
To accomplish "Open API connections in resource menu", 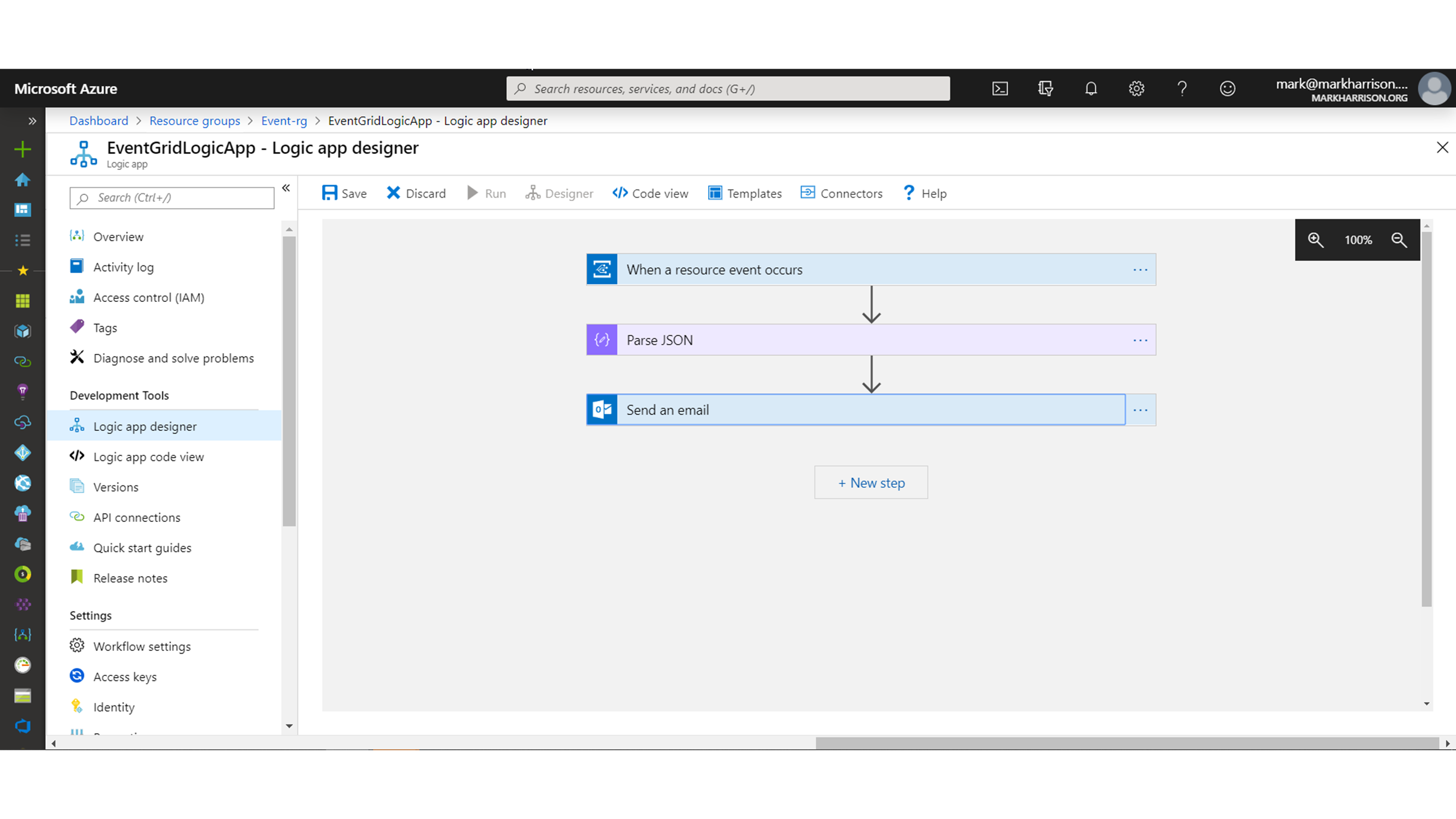I will 137,517.
